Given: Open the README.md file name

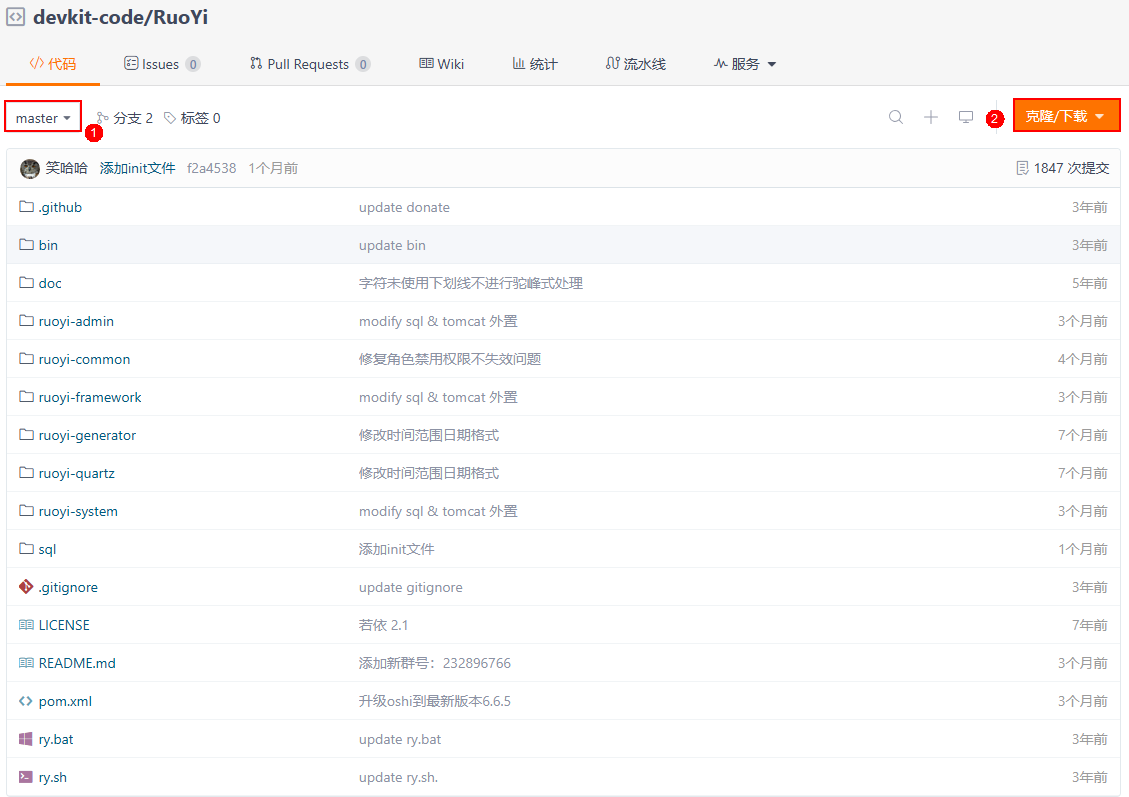Looking at the screenshot, I should (x=77, y=663).
